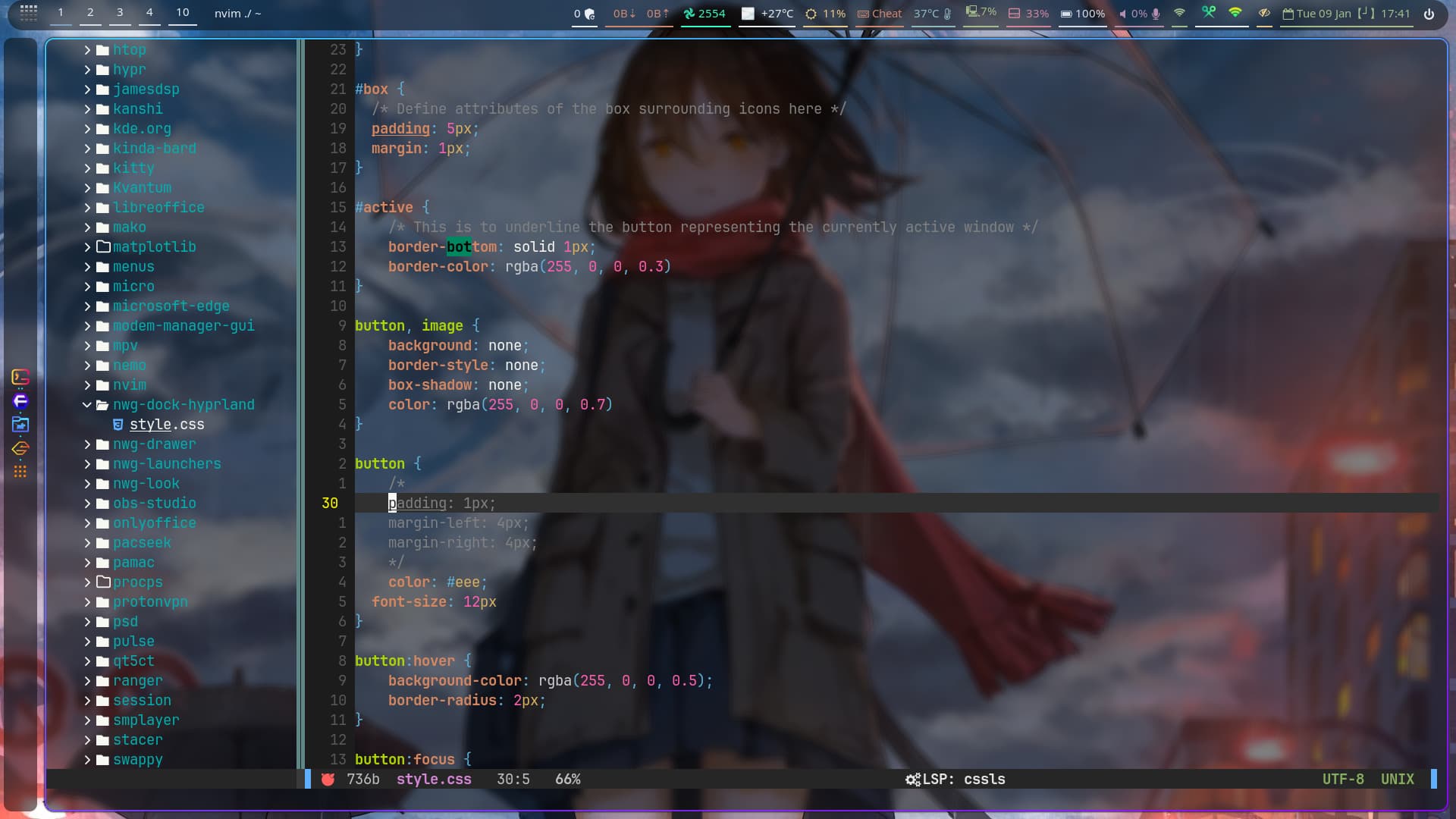This screenshot has width=1456, height=819.
Task: Click the clock showing 17:41
Action: (1395, 14)
